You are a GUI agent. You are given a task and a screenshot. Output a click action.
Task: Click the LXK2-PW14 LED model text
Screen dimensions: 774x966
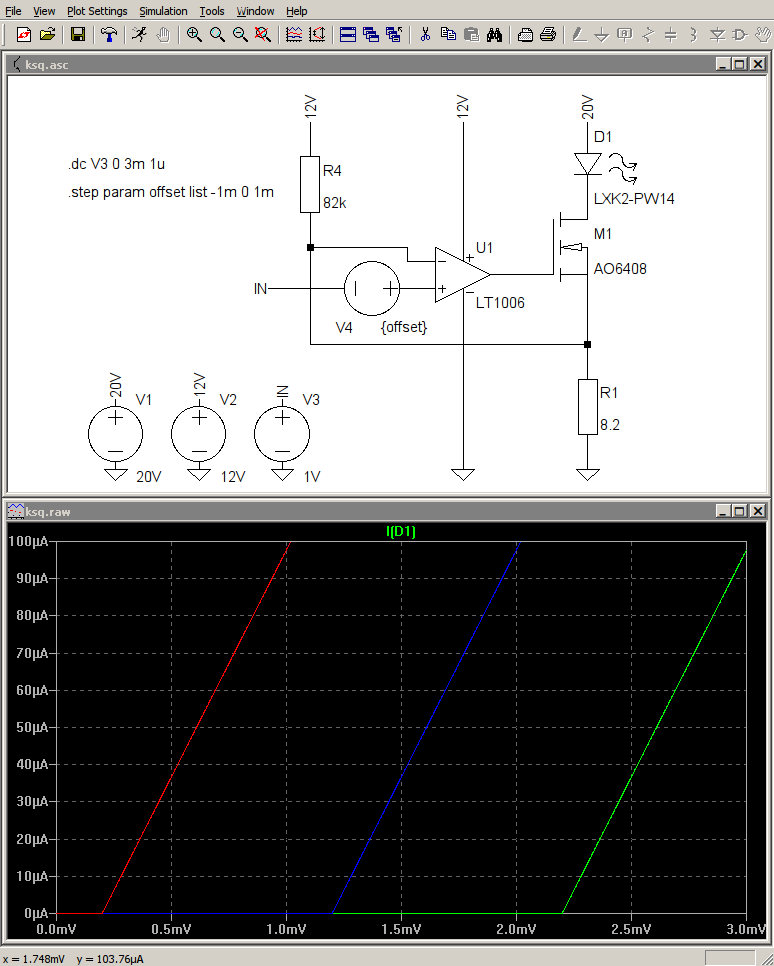(x=634, y=198)
